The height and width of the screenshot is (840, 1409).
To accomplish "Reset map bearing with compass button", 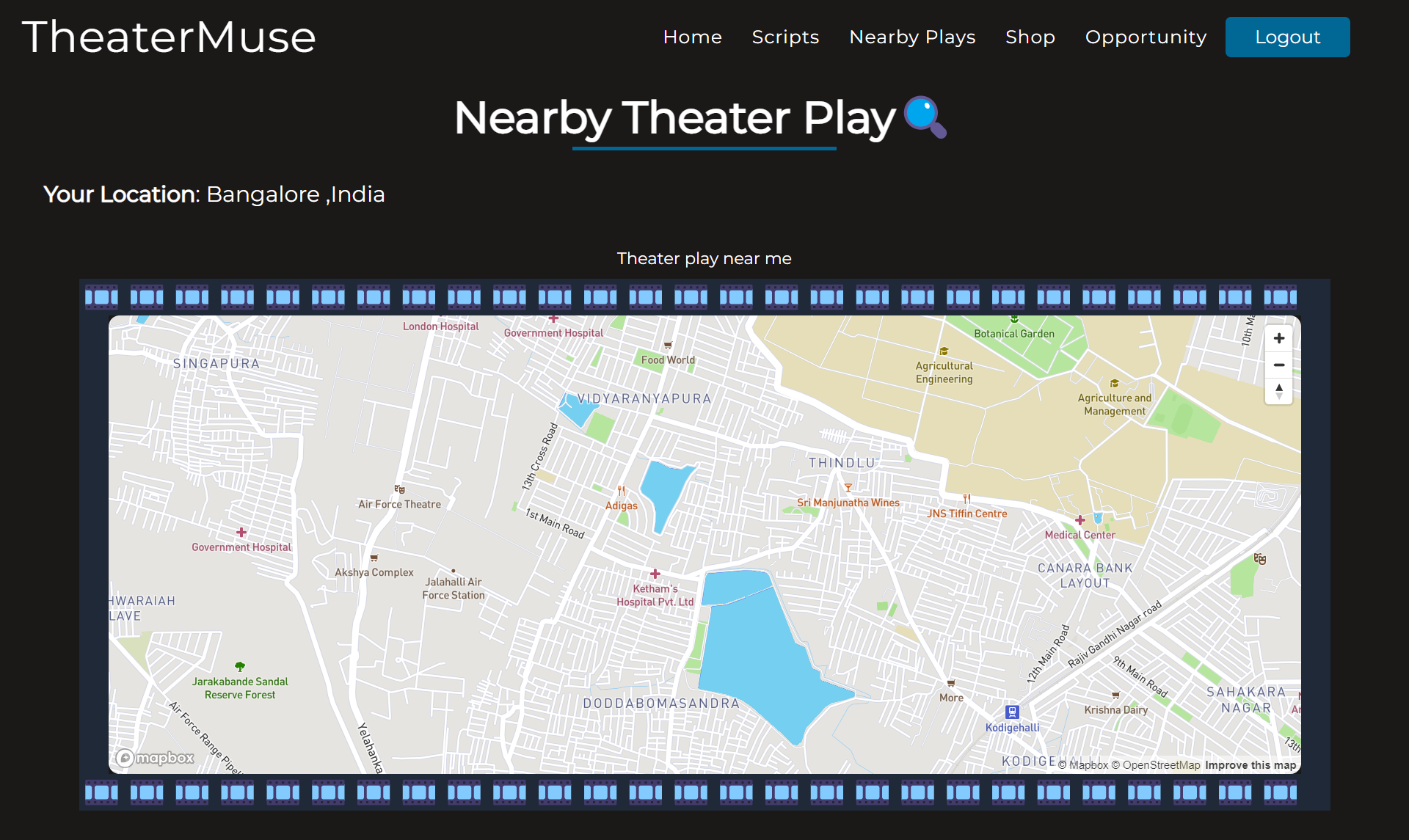I will 1279,391.
